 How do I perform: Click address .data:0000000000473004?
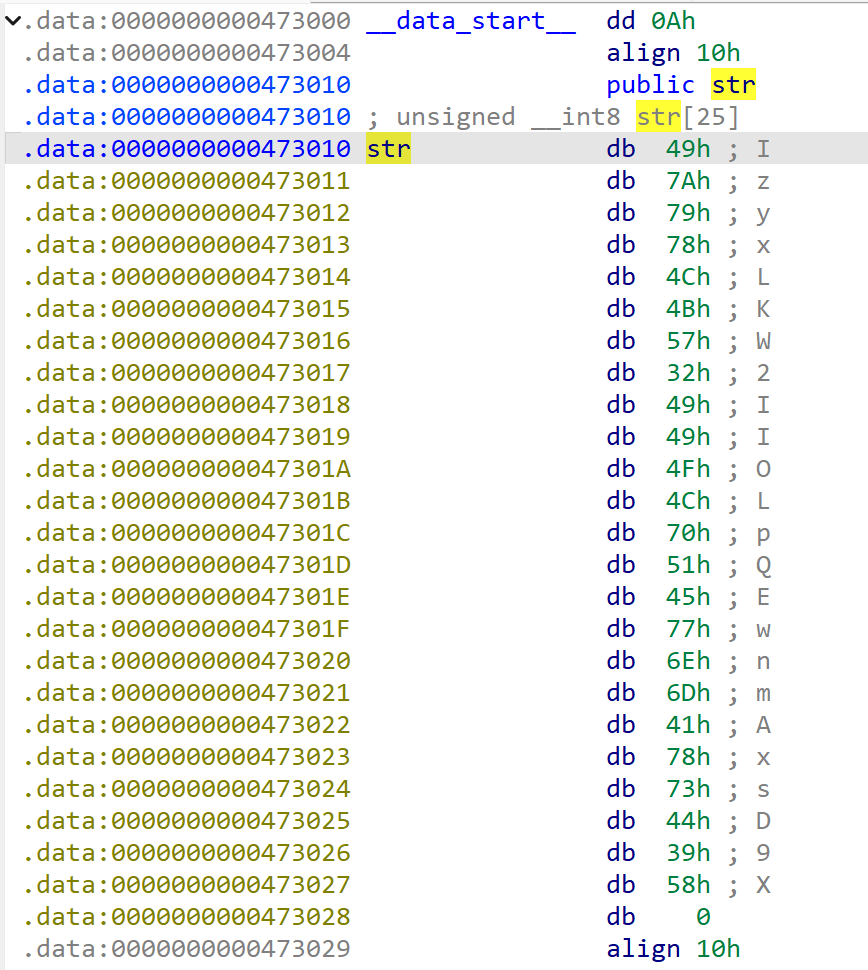(x=186, y=53)
